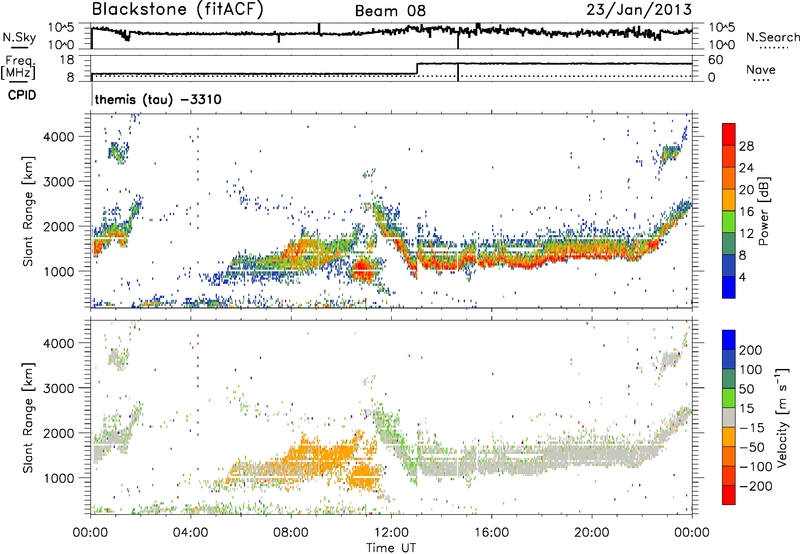Image resolution: width=800 pixels, height=554 pixels.
Task: Click the 'Beam 08' label
Action: 390,11
